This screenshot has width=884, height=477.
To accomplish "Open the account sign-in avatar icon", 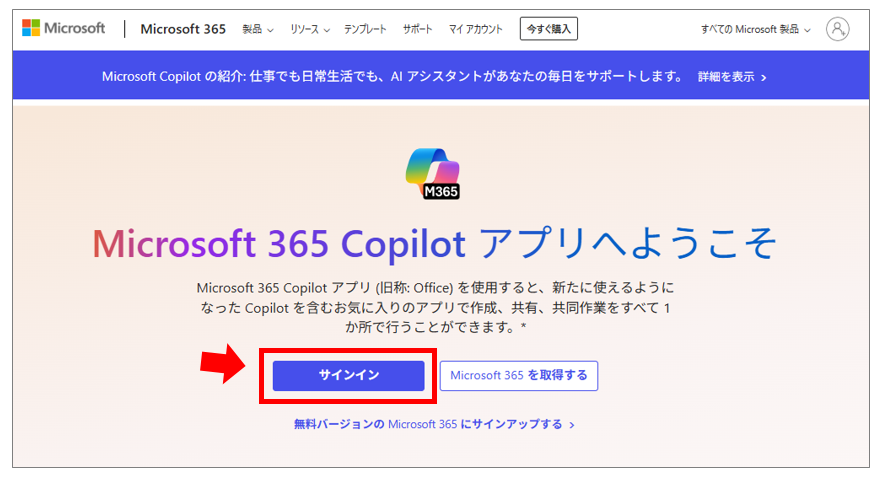I will 837,29.
